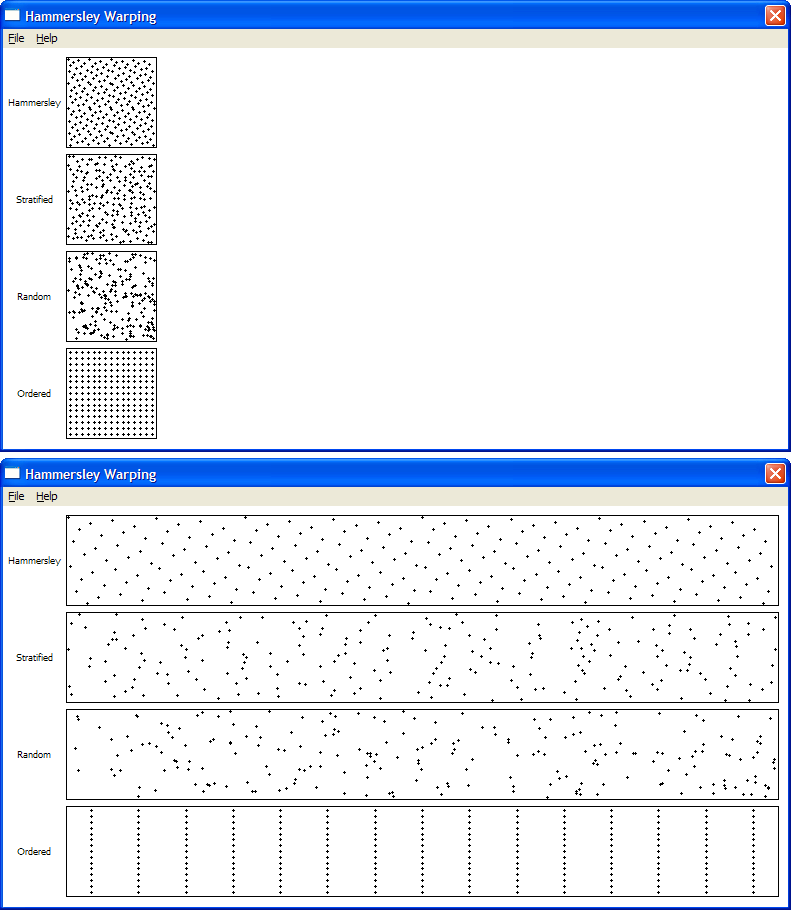This screenshot has width=791, height=910.
Task: Click Random label in top window
Action: pyautogui.click(x=34, y=297)
